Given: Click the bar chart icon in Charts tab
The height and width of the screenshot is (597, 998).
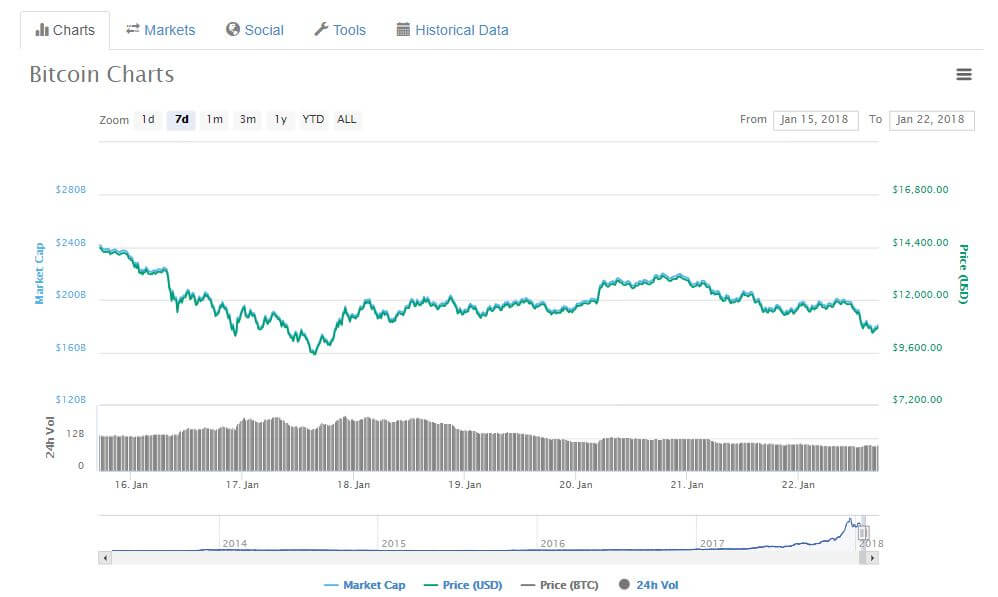Looking at the screenshot, I should click(x=42, y=30).
